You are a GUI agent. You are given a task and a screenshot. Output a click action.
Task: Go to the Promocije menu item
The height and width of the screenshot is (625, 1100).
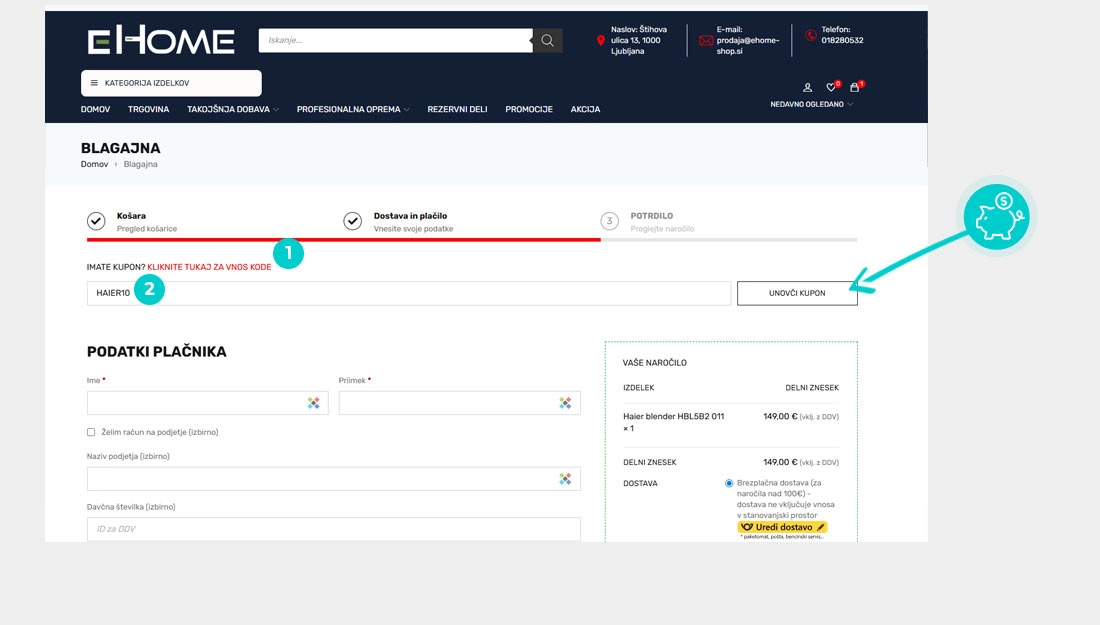(x=529, y=109)
